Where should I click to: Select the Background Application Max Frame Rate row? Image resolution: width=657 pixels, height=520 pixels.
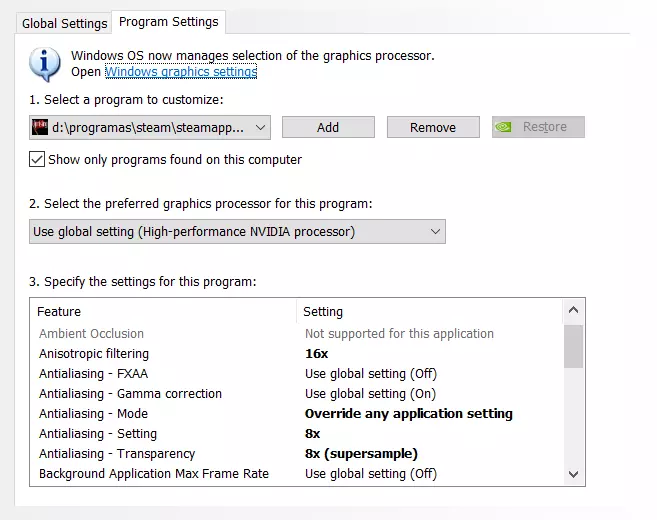153,474
